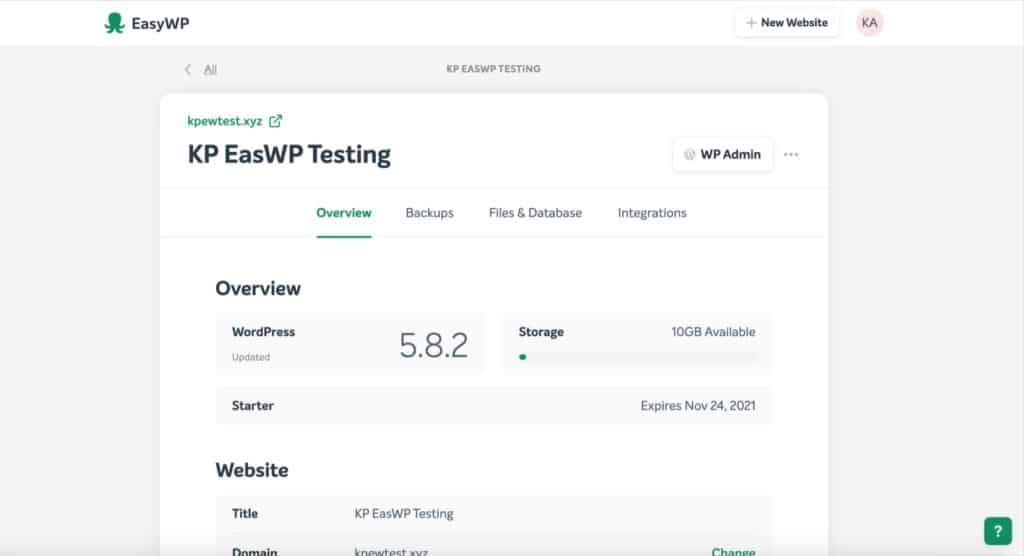Click the Storage label

(541, 332)
